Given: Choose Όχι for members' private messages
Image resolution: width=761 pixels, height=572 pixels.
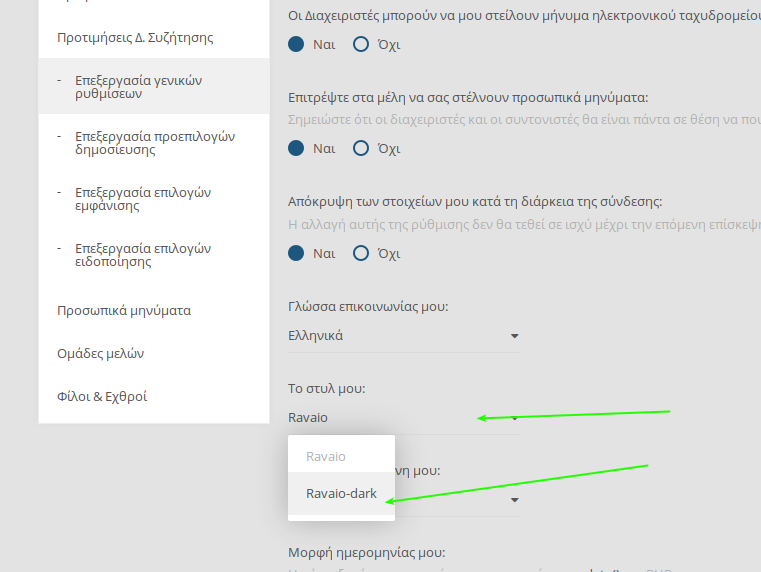Looking at the screenshot, I should coord(361,148).
